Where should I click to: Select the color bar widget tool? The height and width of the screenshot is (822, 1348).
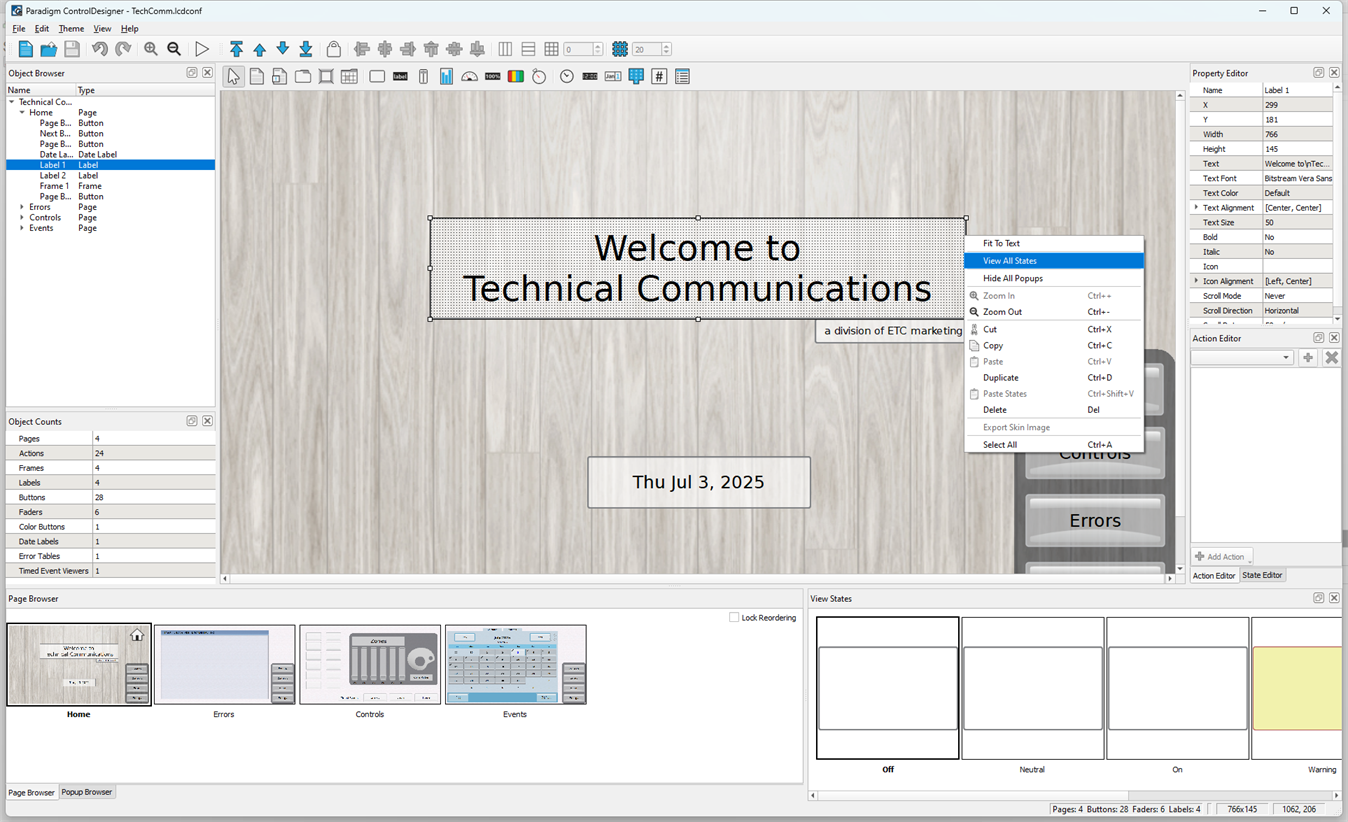516,77
